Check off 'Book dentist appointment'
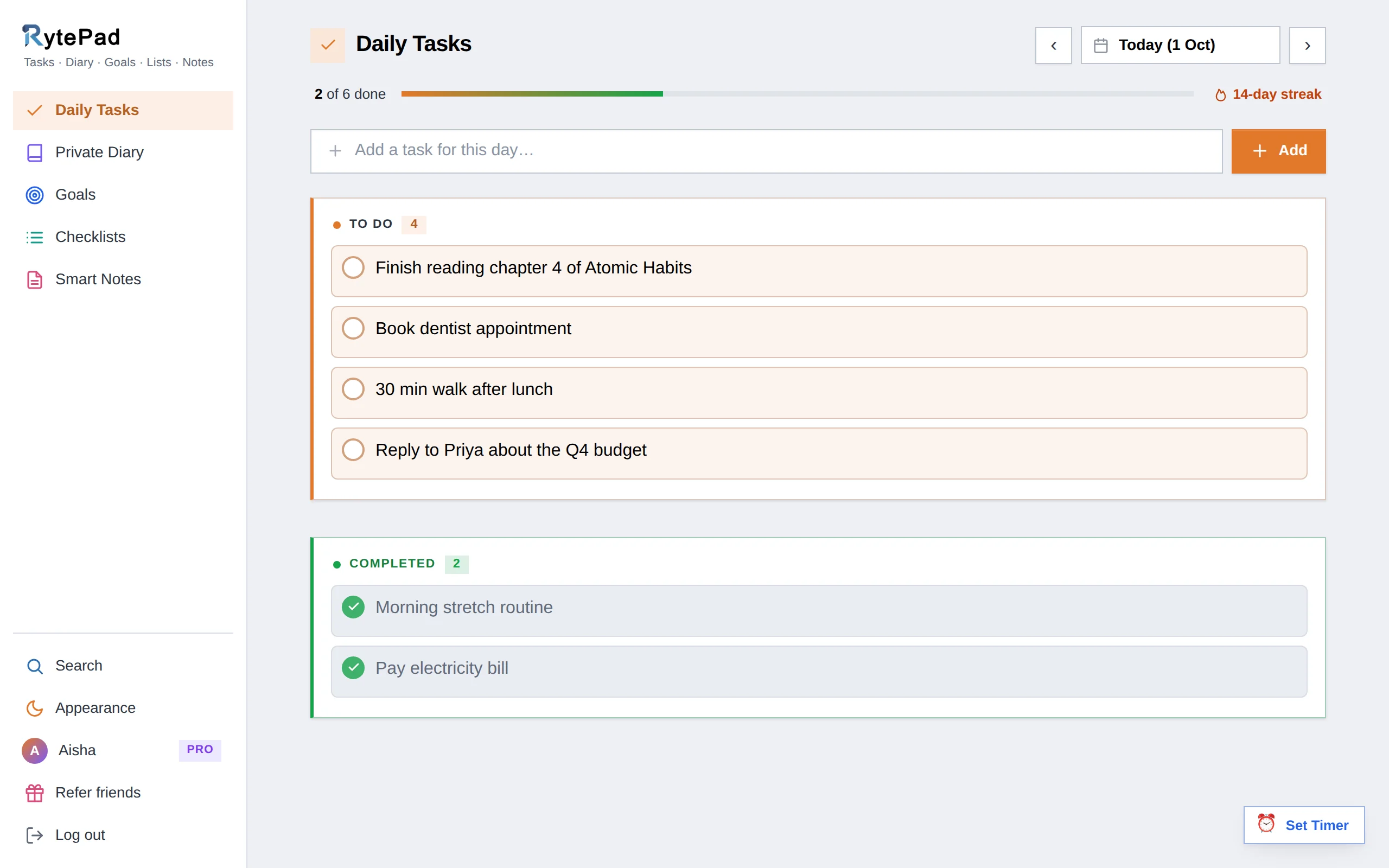The height and width of the screenshot is (868, 1389). (353, 328)
